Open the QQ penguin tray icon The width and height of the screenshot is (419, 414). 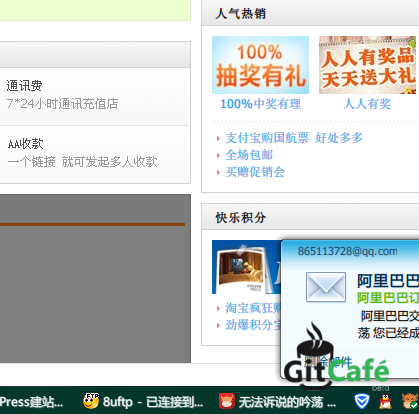pos(385,401)
